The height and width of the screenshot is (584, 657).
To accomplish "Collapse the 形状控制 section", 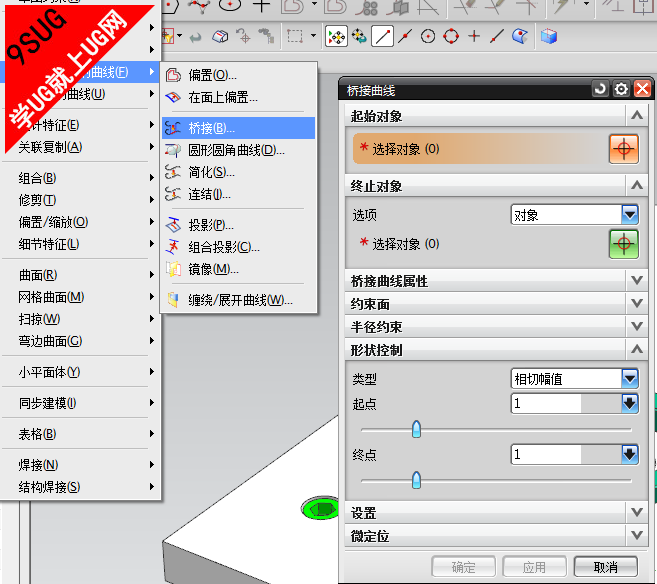I will pos(637,349).
